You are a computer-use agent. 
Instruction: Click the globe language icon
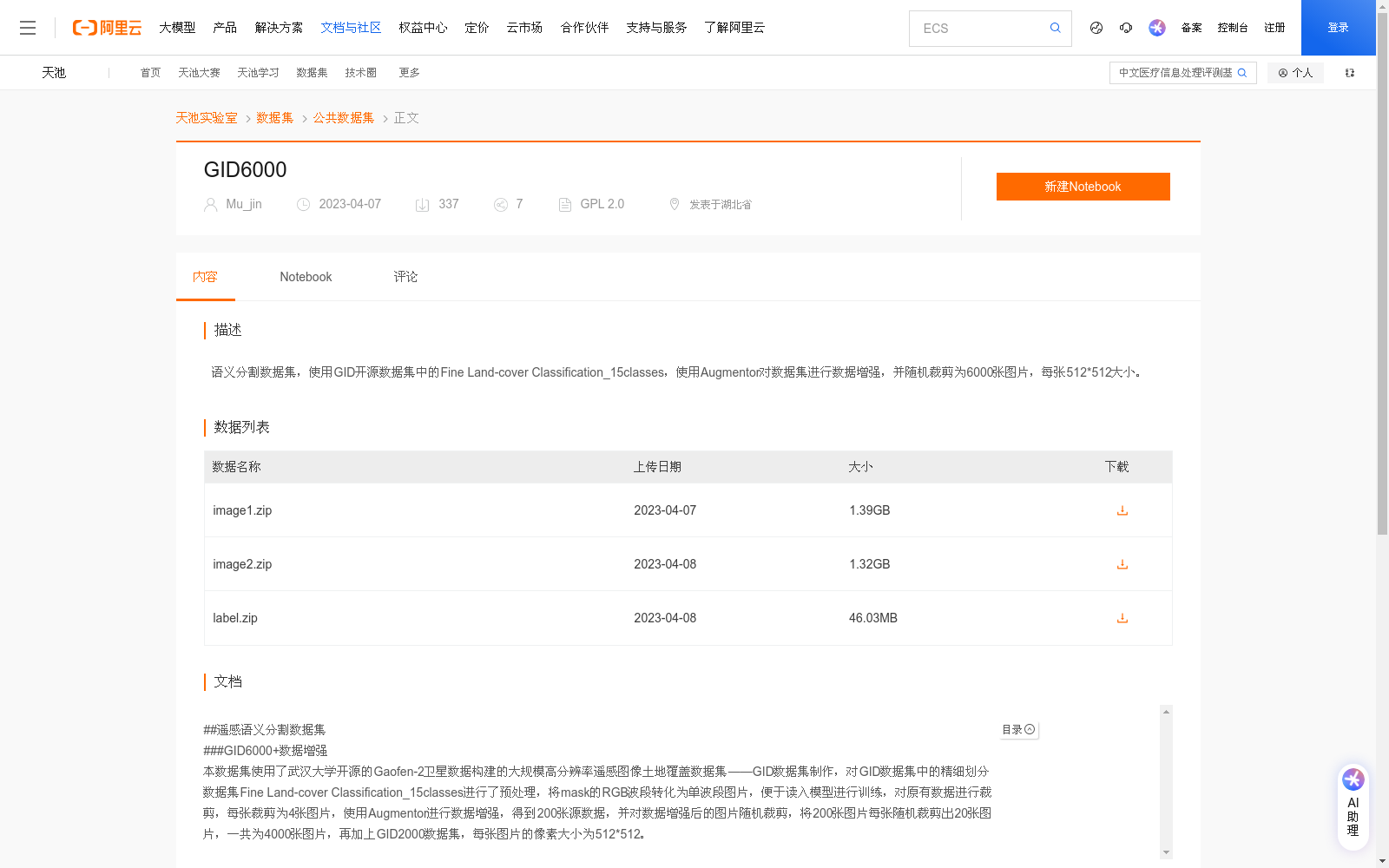coord(1096,28)
